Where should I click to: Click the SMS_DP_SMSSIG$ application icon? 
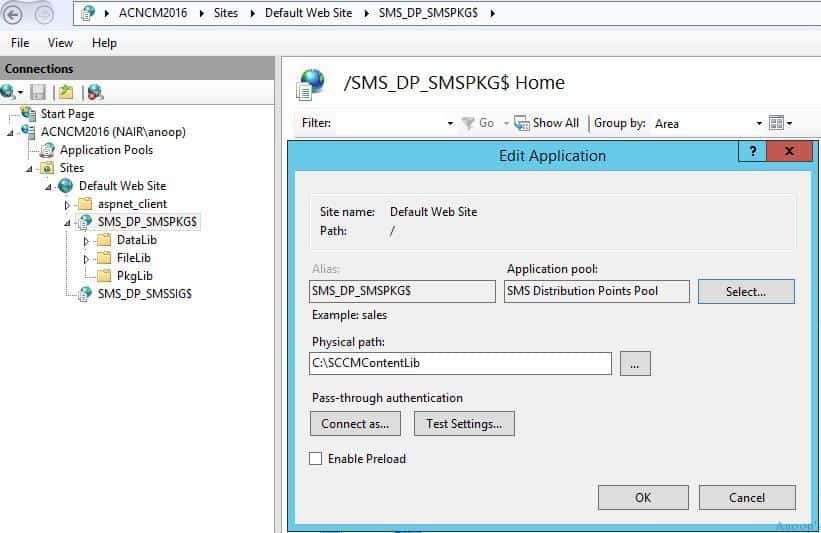85,294
